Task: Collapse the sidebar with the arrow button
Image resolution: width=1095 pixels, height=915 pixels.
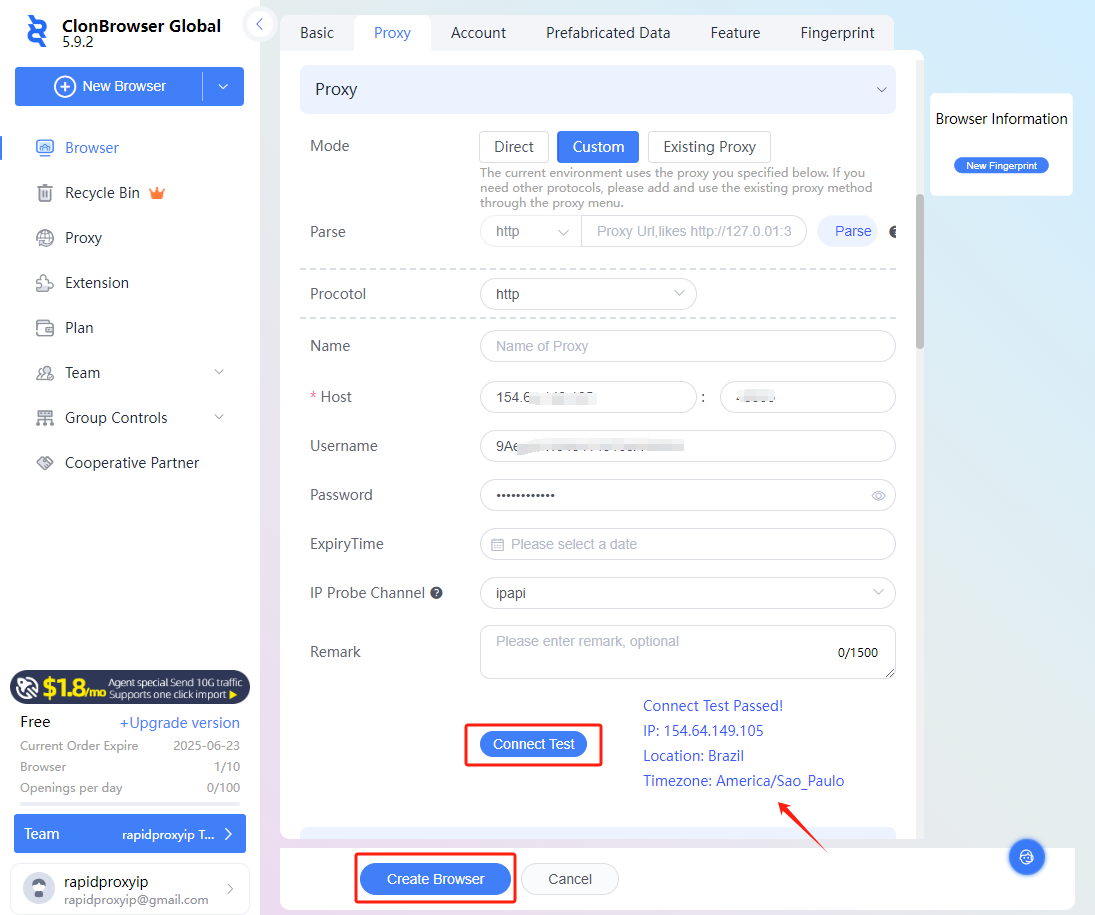Action: pyautogui.click(x=260, y=24)
